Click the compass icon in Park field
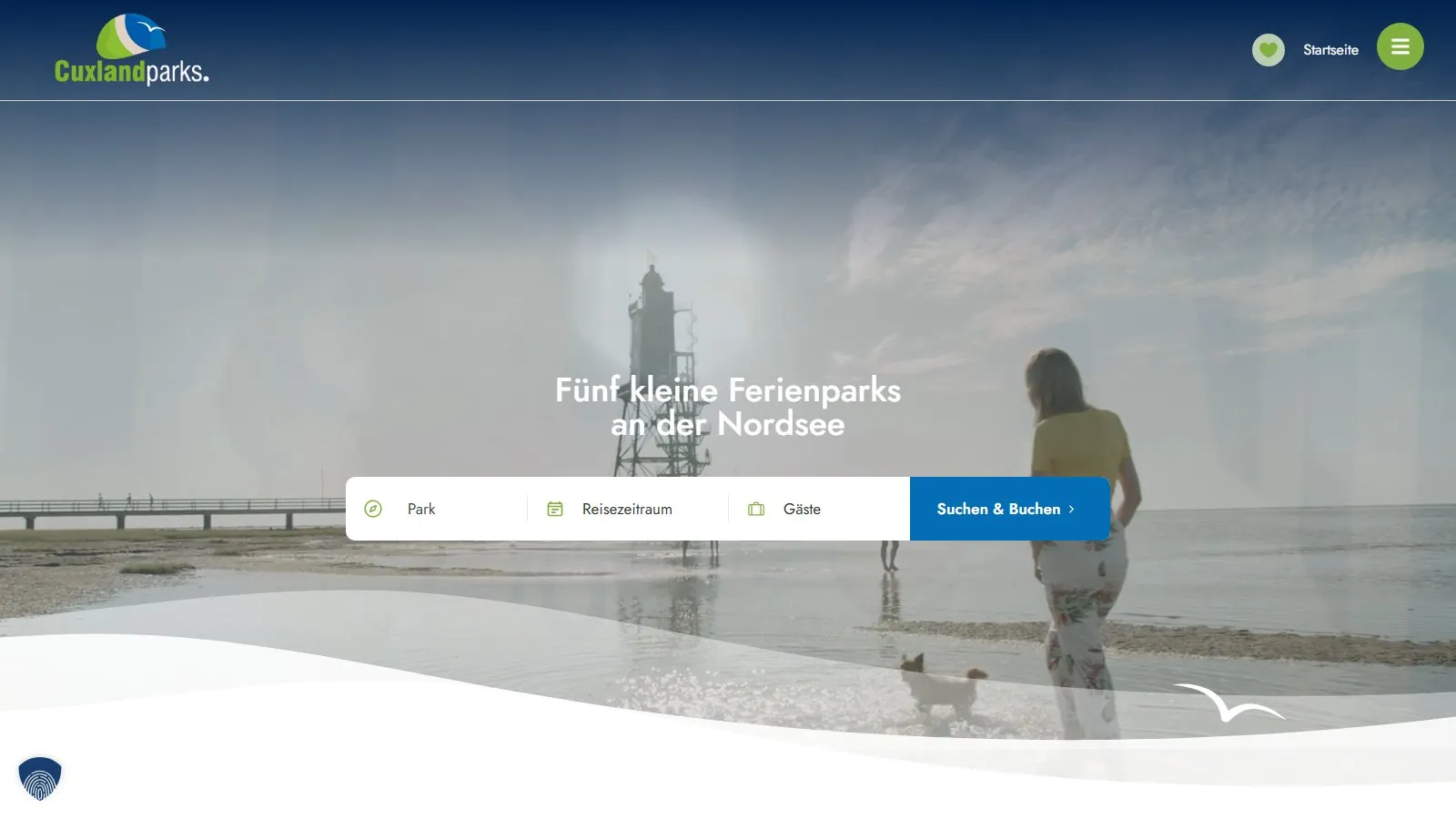The height and width of the screenshot is (819, 1456). coord(373,509)
